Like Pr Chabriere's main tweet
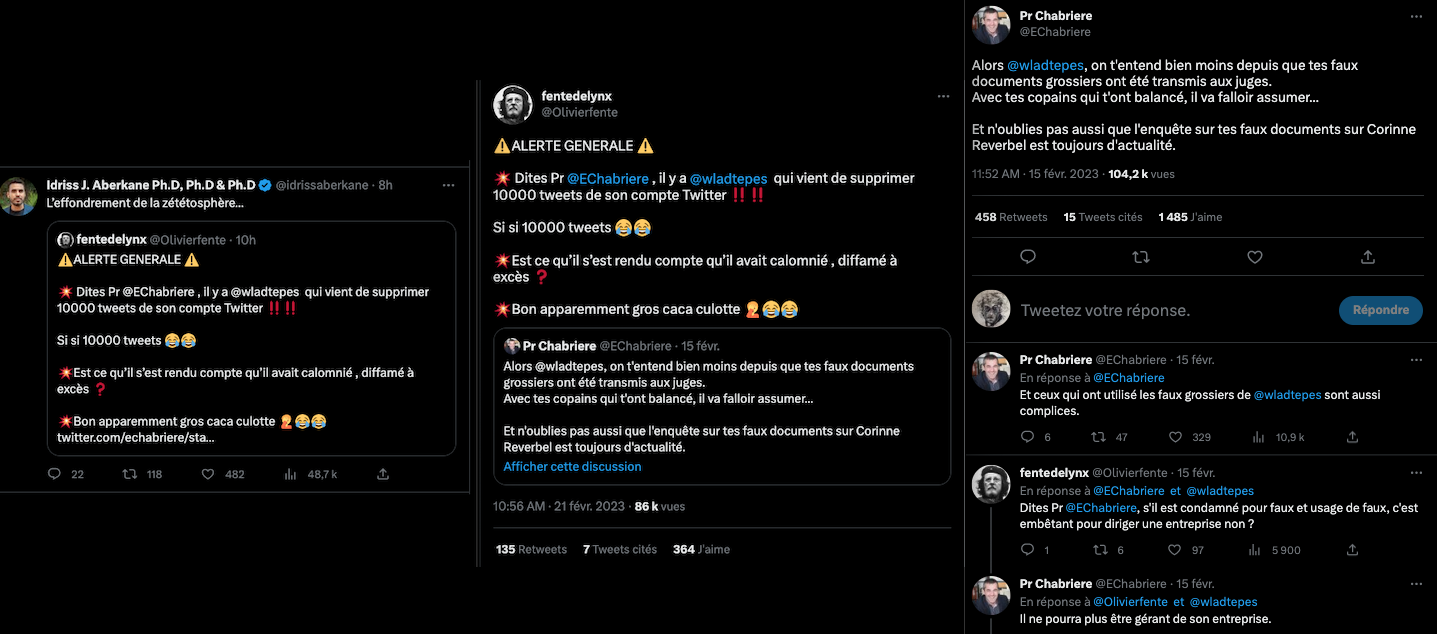The width and height of the screenshot is (1437, 634). pos(1255,257)
